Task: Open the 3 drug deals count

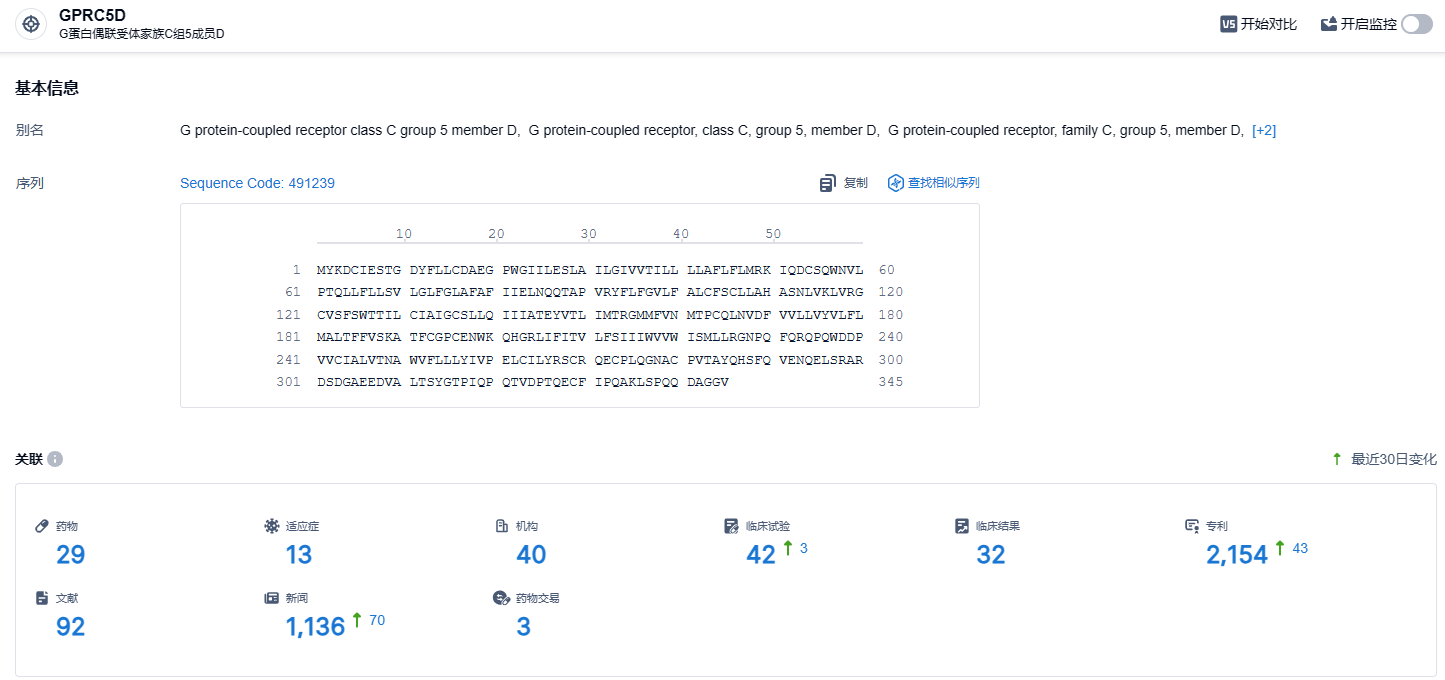Action: tap(523, 627)
